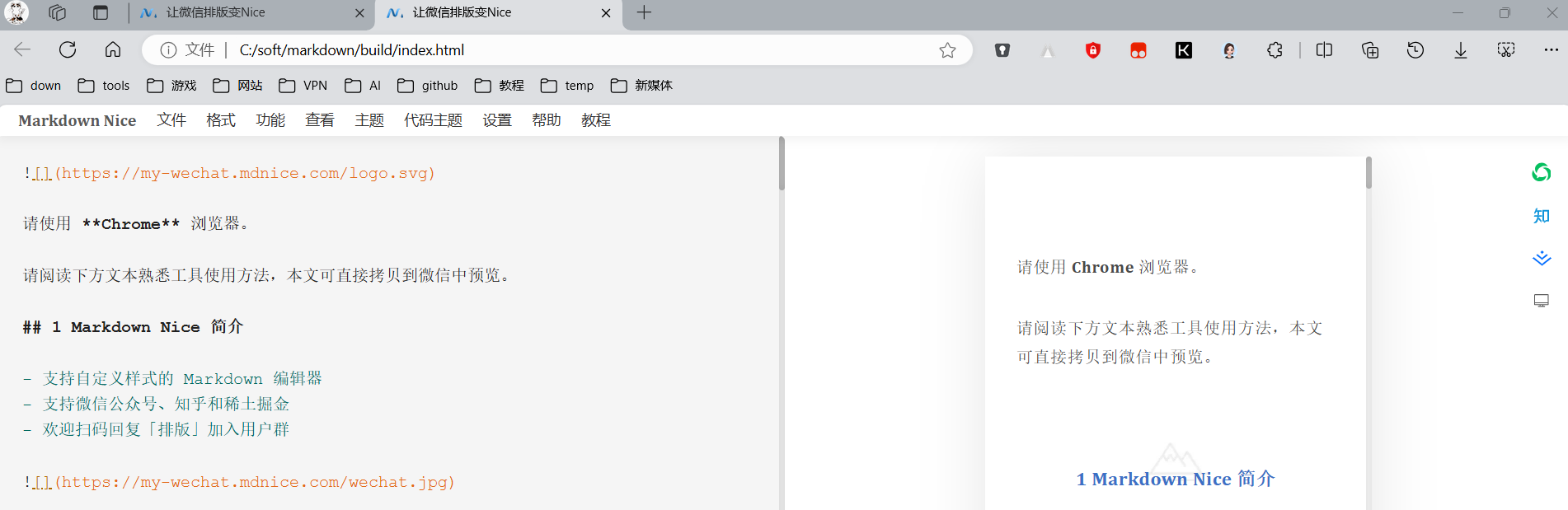Place cursor in '## 1 Markdown Nice 简介' heading
1568x510 pixels.
coord(133,326)
